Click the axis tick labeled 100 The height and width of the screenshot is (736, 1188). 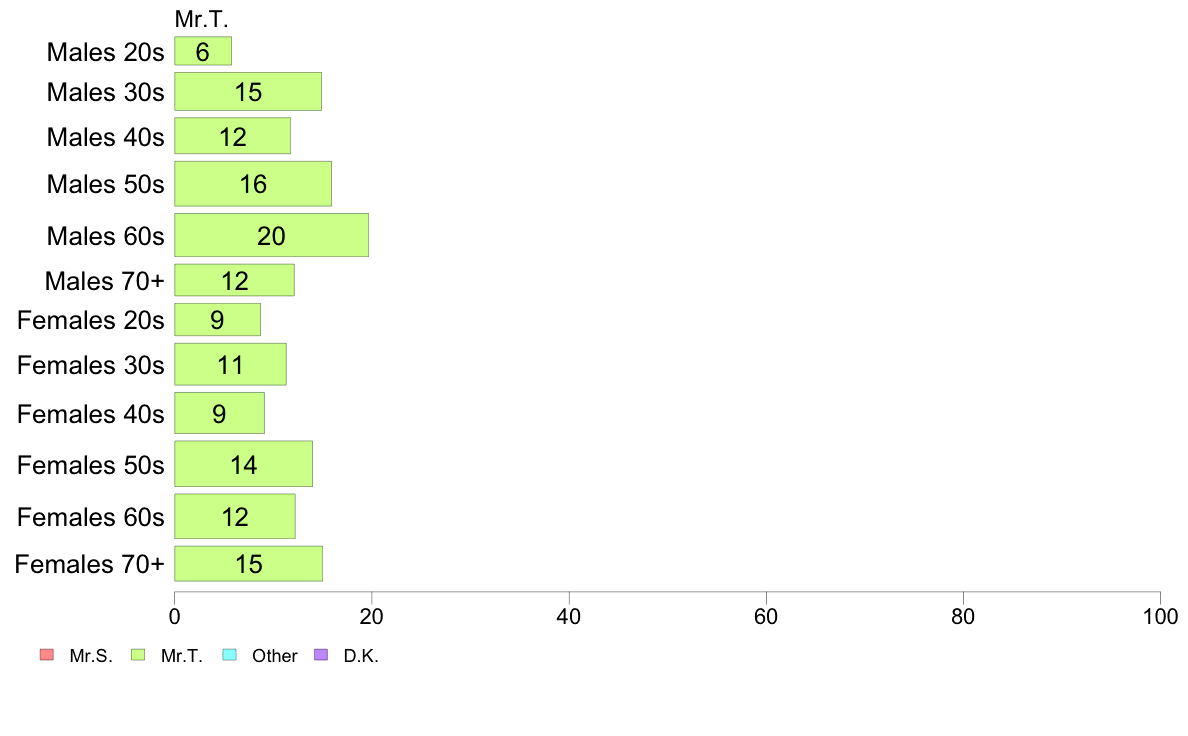point(1160,617)
